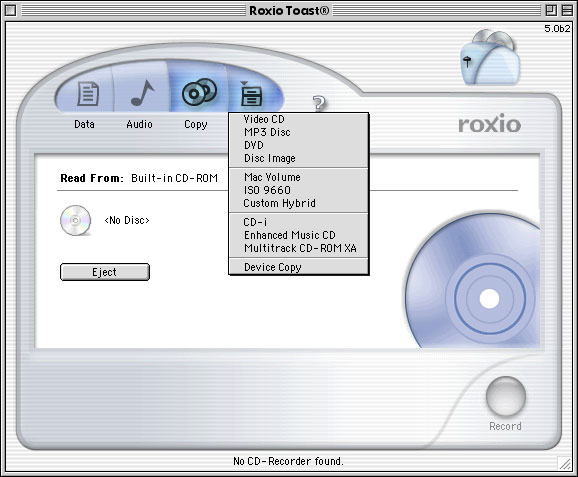
Task: Select the Audio music note icon
Action: tap(142, 93)
